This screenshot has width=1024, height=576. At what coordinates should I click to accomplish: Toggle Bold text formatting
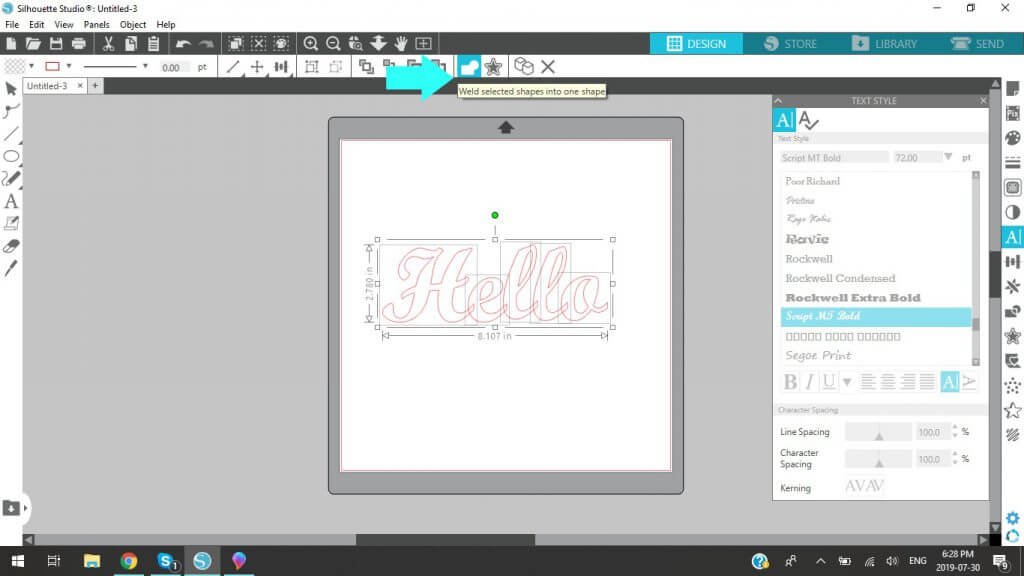tap(790, 381)
